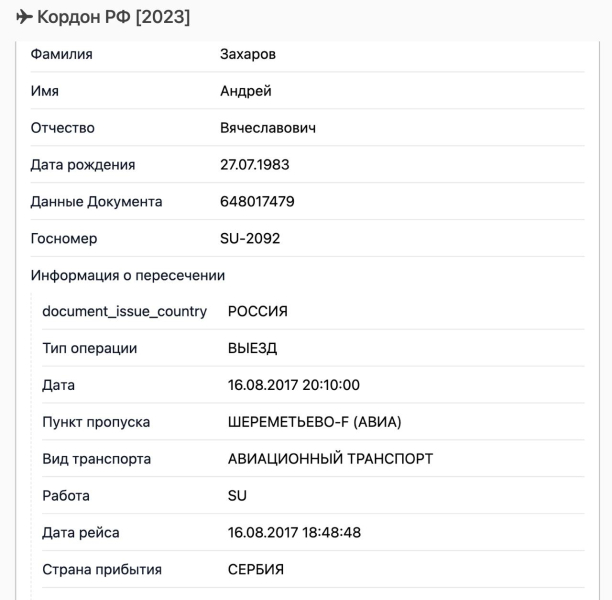Select the surname value Захаров

(x=247, y=54)
